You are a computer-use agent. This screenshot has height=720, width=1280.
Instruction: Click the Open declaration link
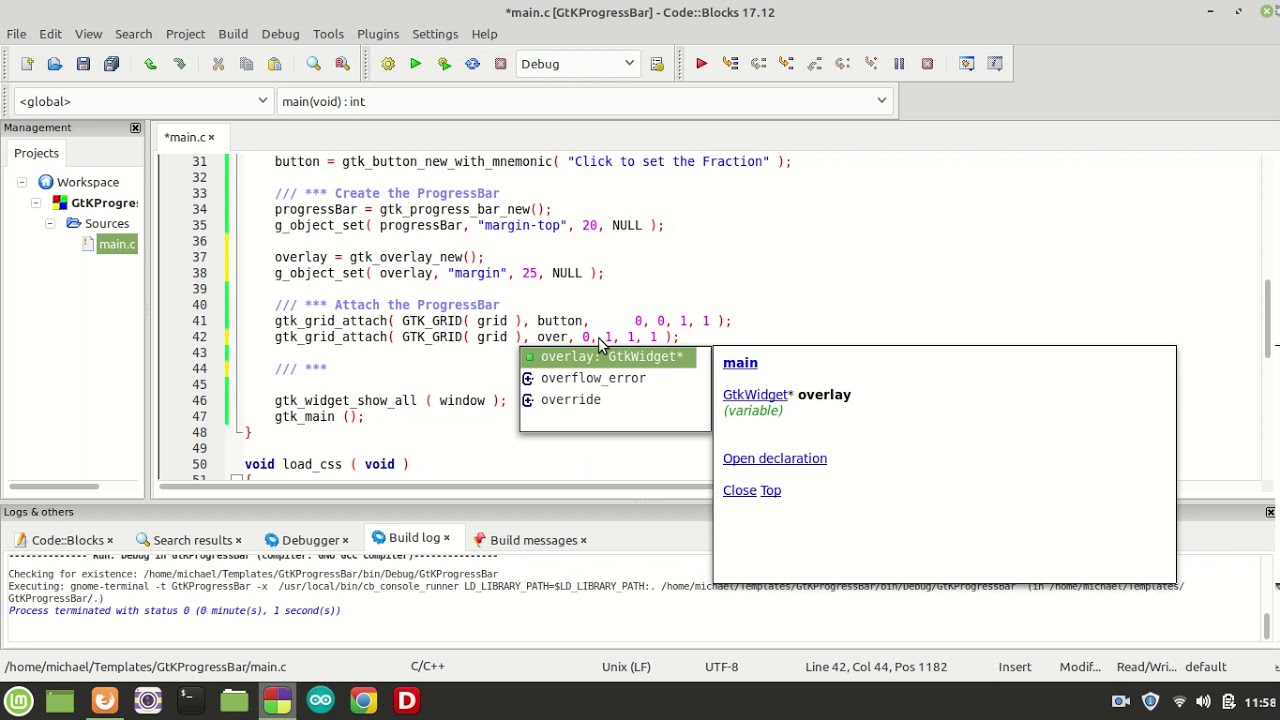click(x=775, y=459)
